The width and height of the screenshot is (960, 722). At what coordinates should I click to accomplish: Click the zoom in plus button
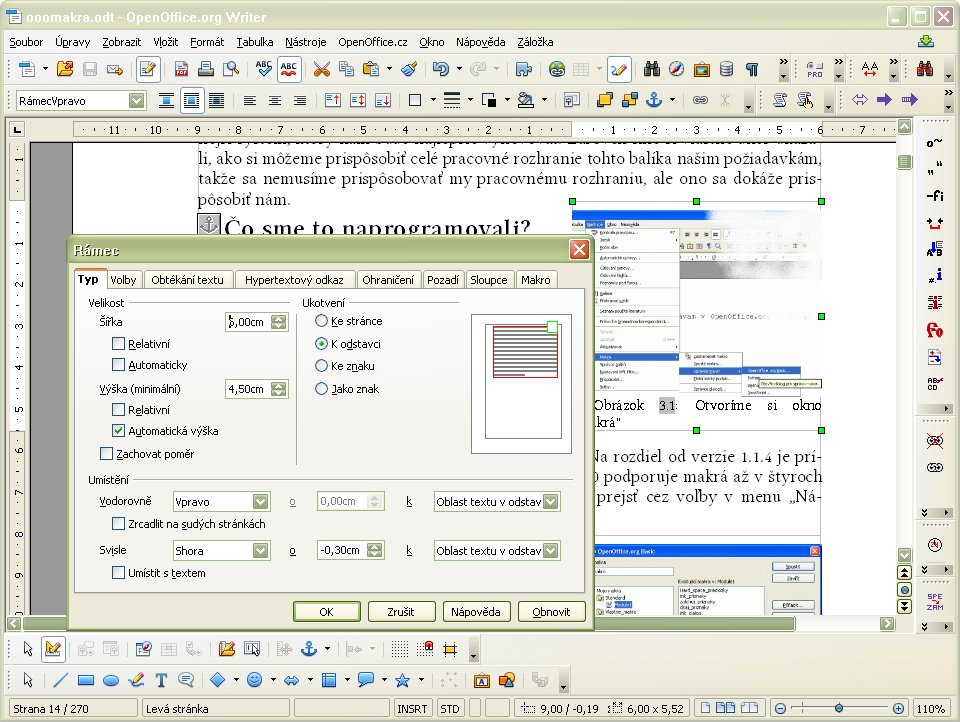pyautogui.click(x=898, y=709)
